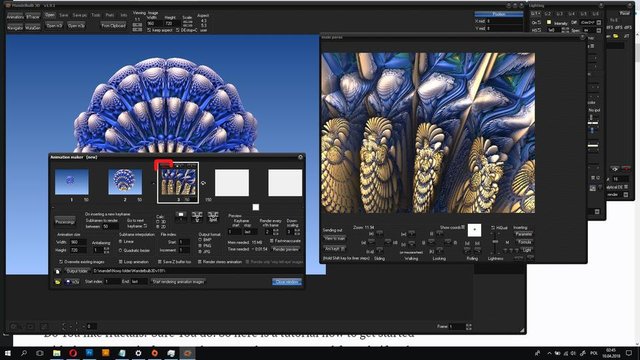Click the Light button in Navigator

(527, 249)
